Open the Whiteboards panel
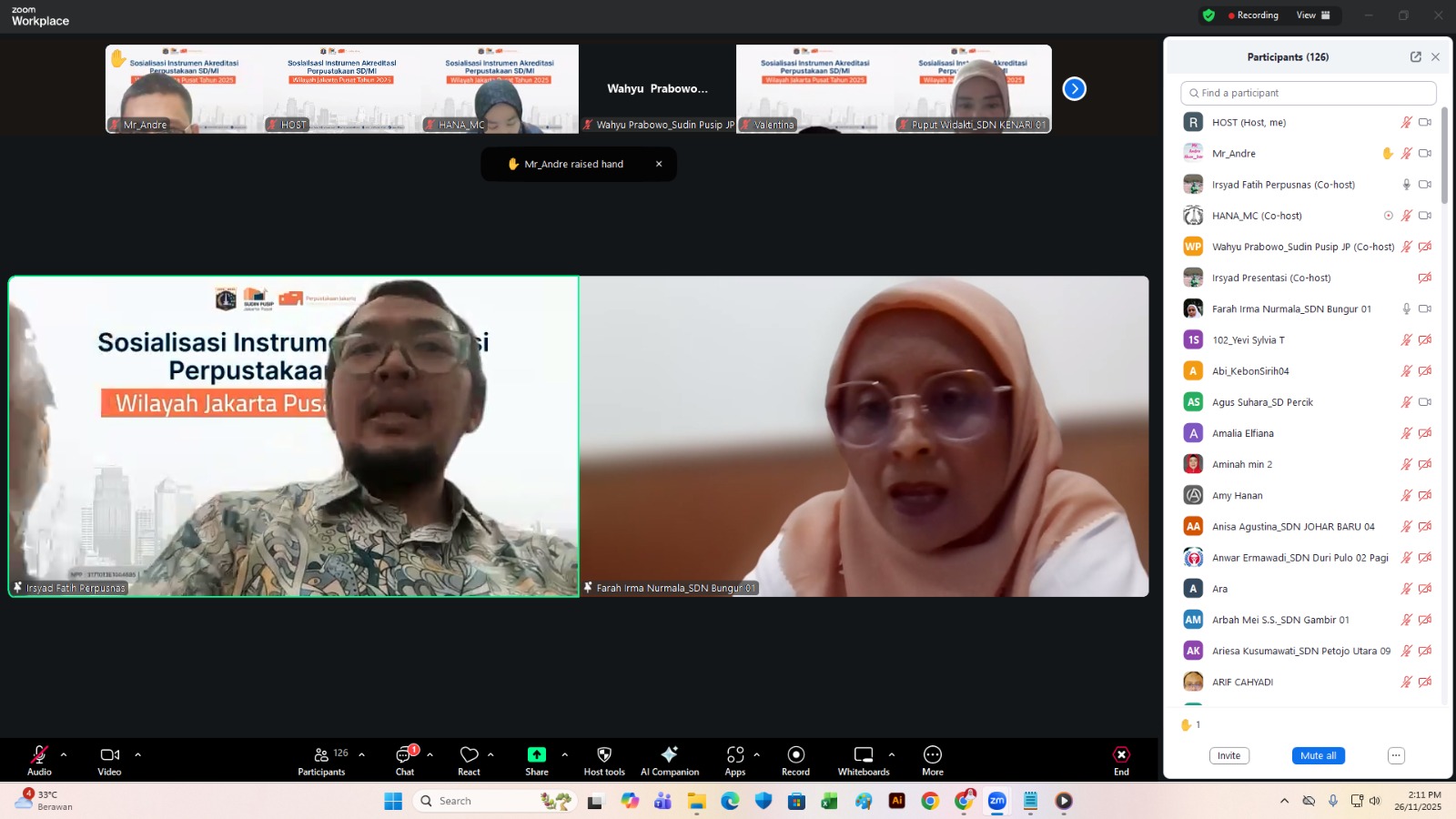The height and width of the screenshot is (819, 1456). [x=863, y=755]
